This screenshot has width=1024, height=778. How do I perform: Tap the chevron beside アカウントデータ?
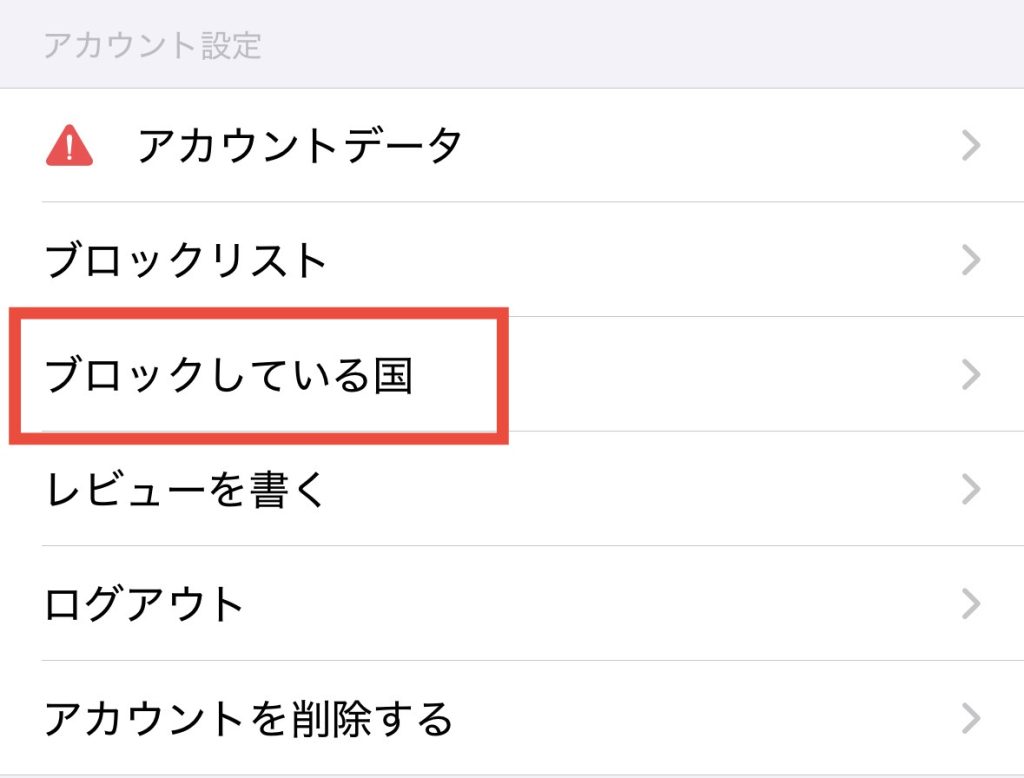click(970, 147)
